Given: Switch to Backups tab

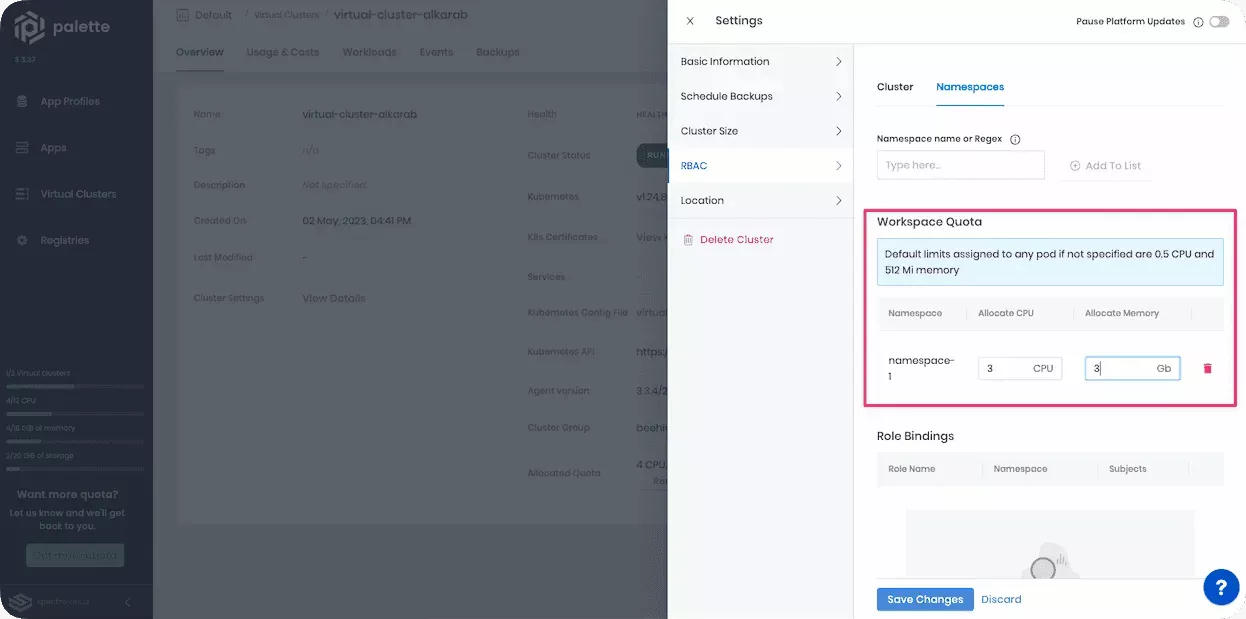Looking at the screenshot, I should click(x=497, y=52).
